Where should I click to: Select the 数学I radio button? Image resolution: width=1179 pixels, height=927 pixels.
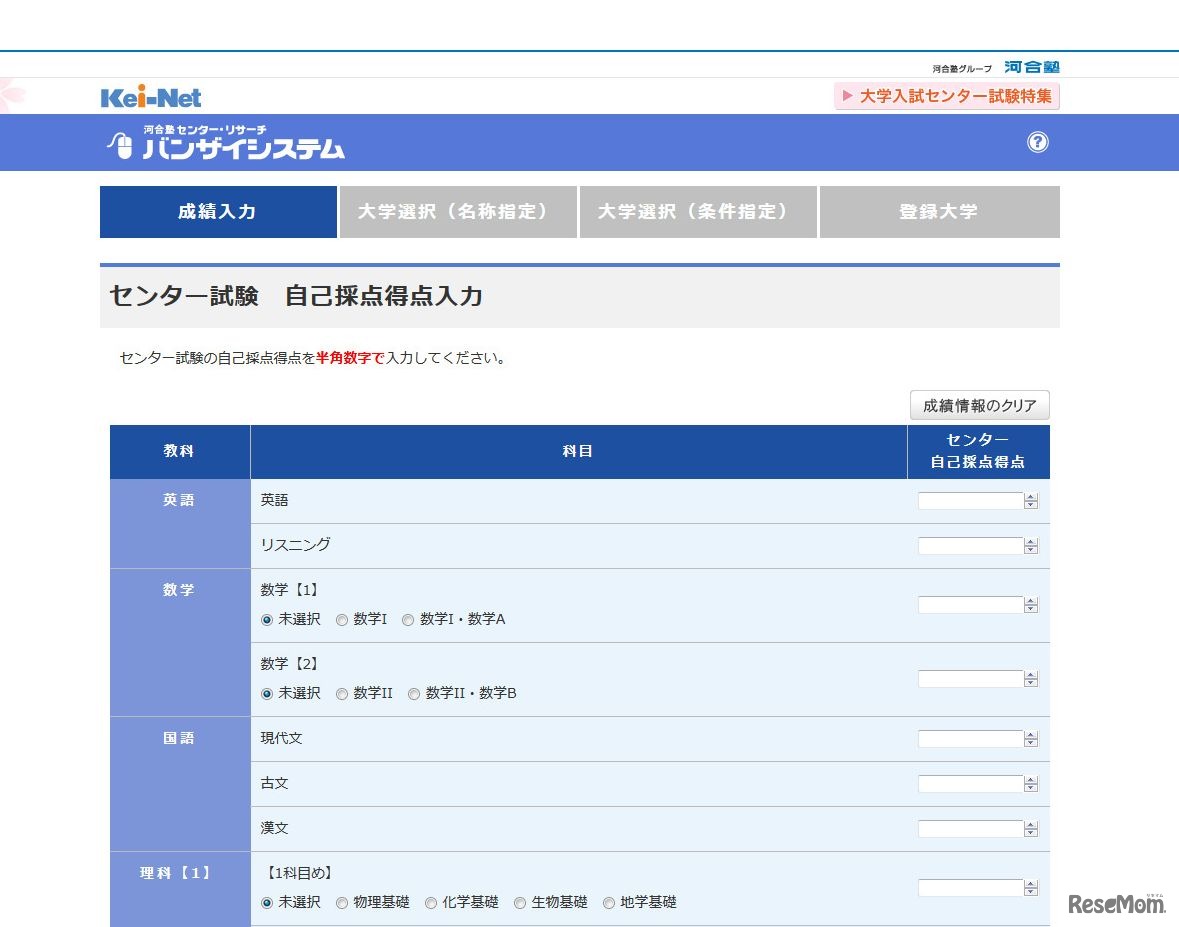(x=341, y=620)
